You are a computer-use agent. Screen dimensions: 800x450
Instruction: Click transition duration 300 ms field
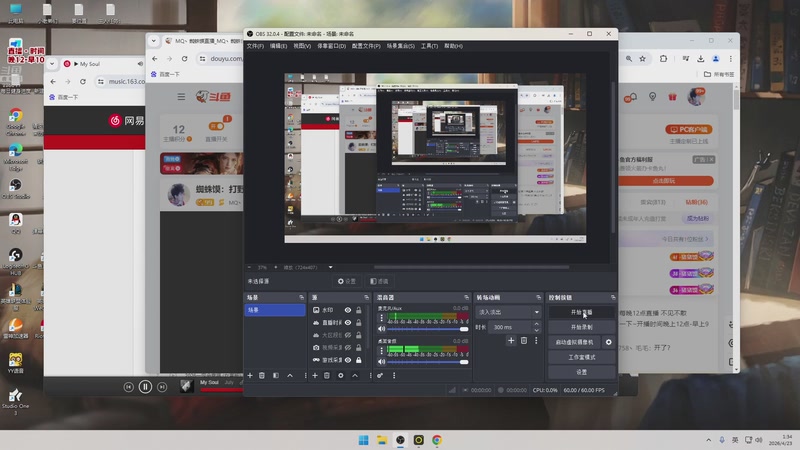[x=511, y=327]
